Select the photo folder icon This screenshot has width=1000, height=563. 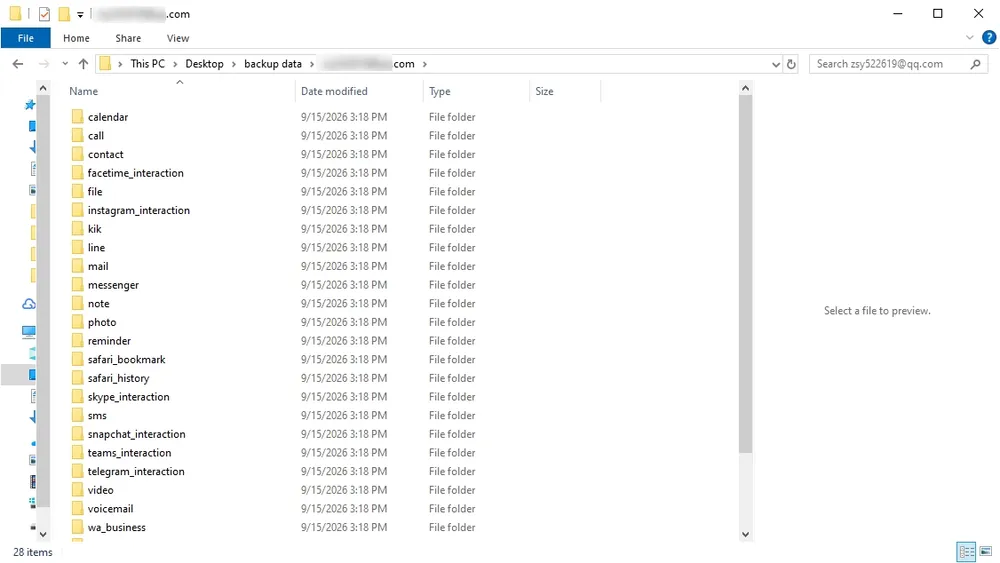pyautogui.click(x=77, y=322)
